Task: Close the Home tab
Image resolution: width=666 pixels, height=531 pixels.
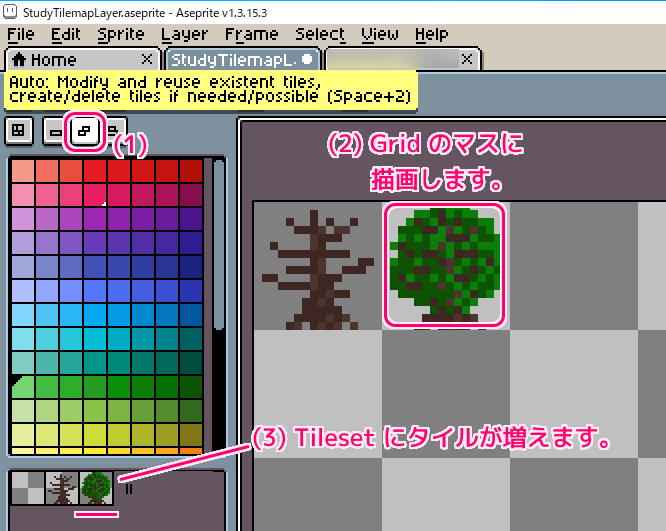Action: (x=147, y=59)
